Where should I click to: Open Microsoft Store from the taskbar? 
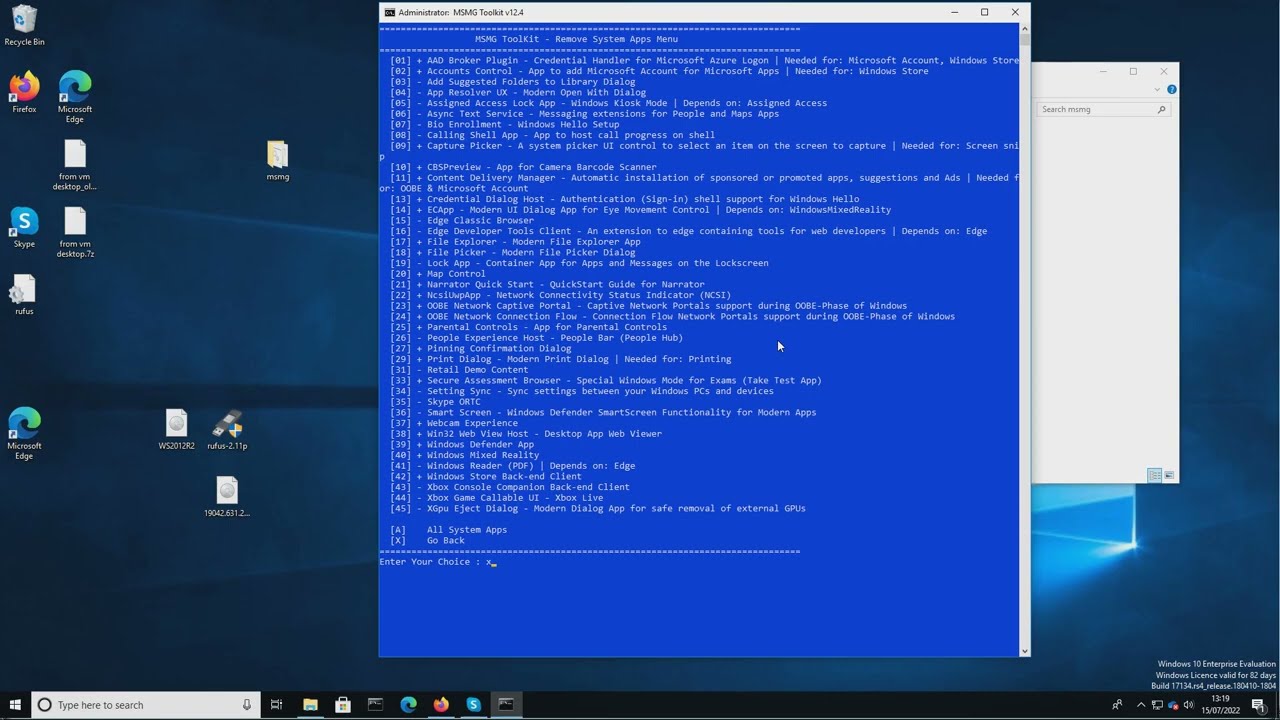click(343, 705)
